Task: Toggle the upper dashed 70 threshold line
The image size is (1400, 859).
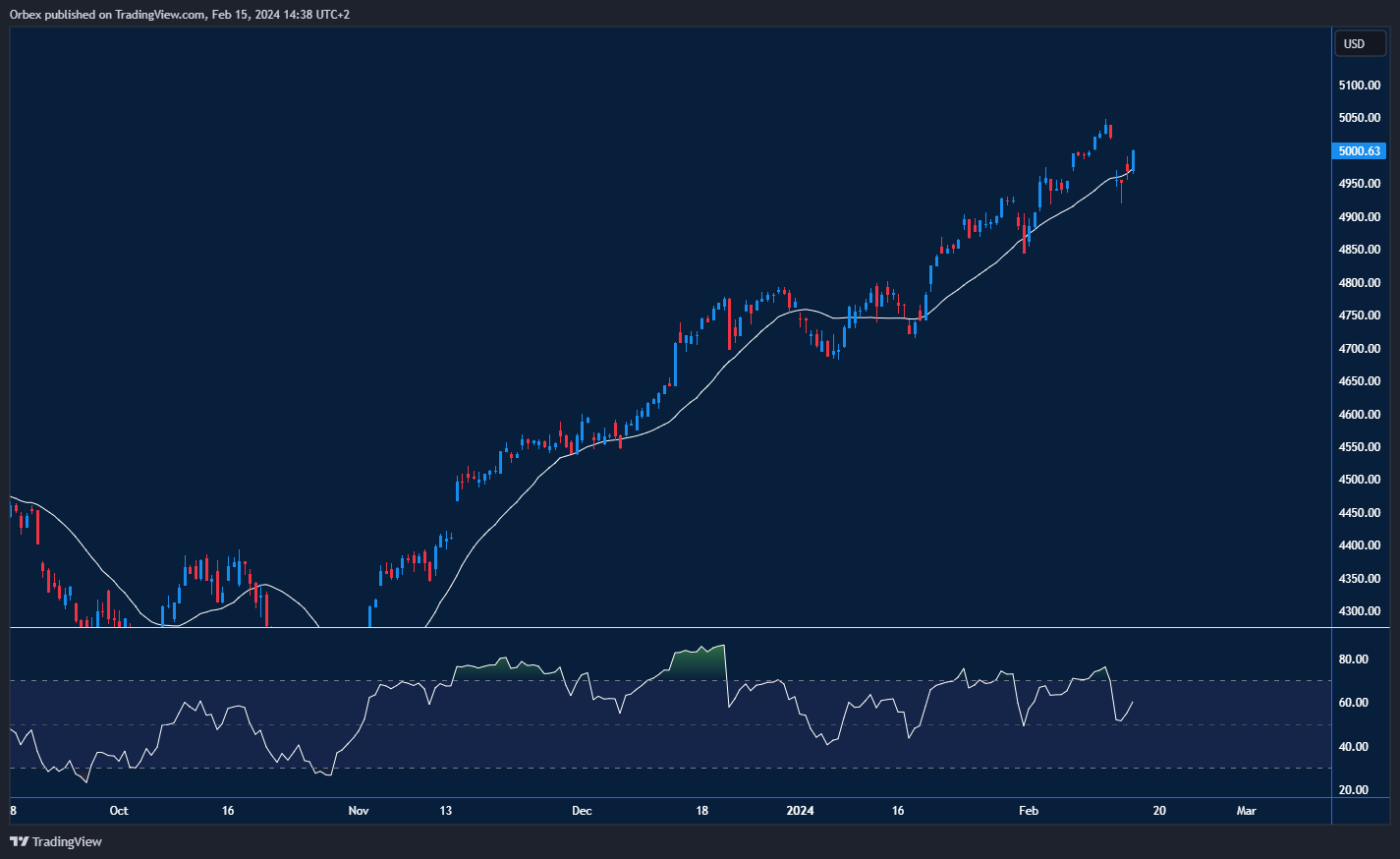Action: 589,678
